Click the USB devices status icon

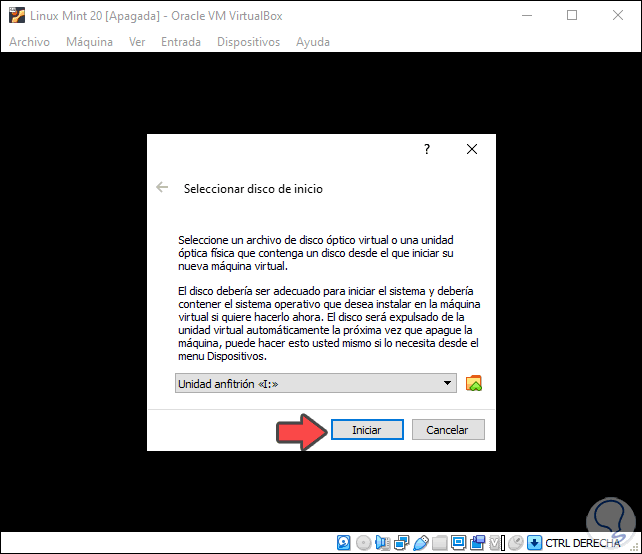[x=420, y=543]
